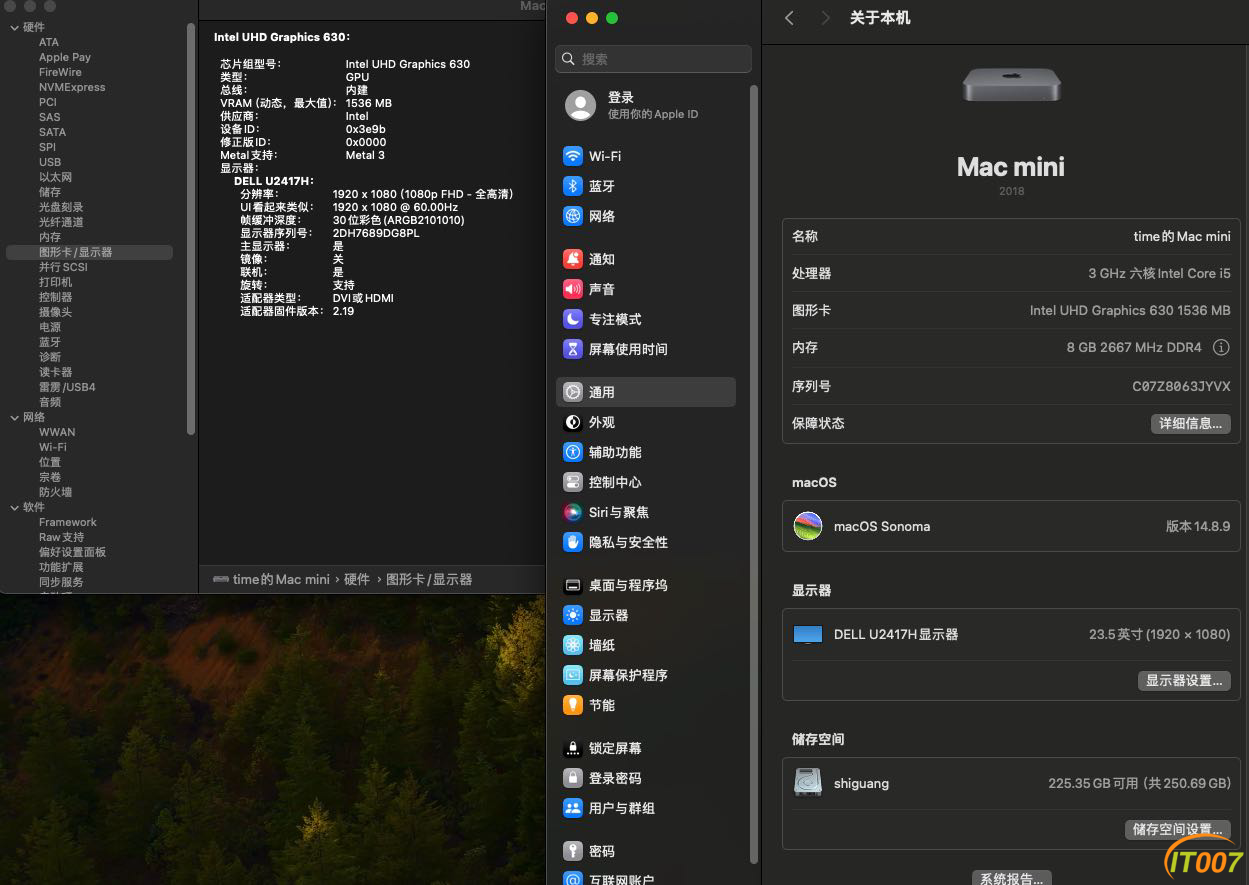Screen dimensions: 1249x885
Task: Collapse the 软件 (Software) tree section
Action: [14, 507]
